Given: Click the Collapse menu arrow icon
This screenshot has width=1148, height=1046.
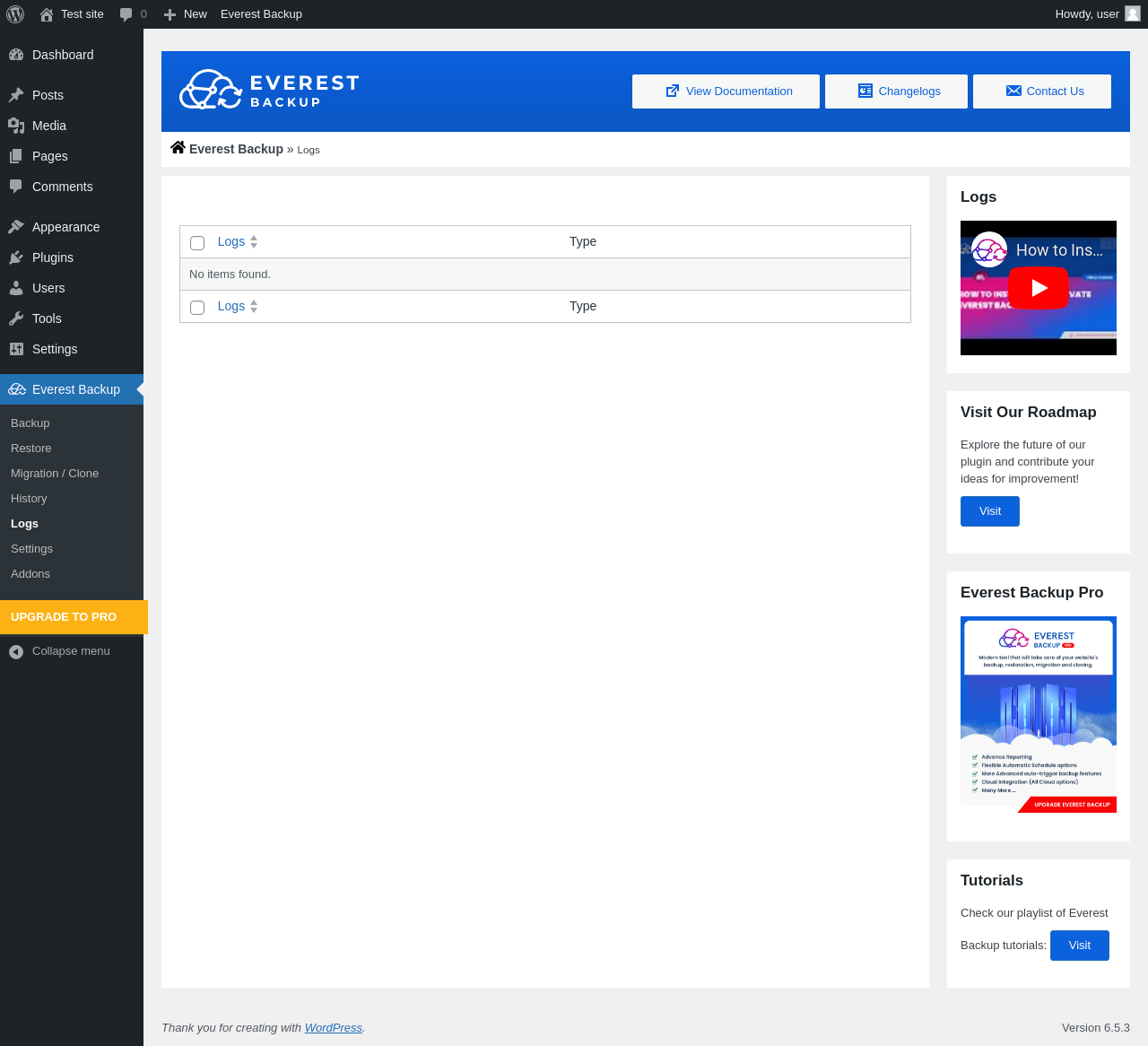Looking at the screenshot, I should pyautogui.click(x=16, y=651).
